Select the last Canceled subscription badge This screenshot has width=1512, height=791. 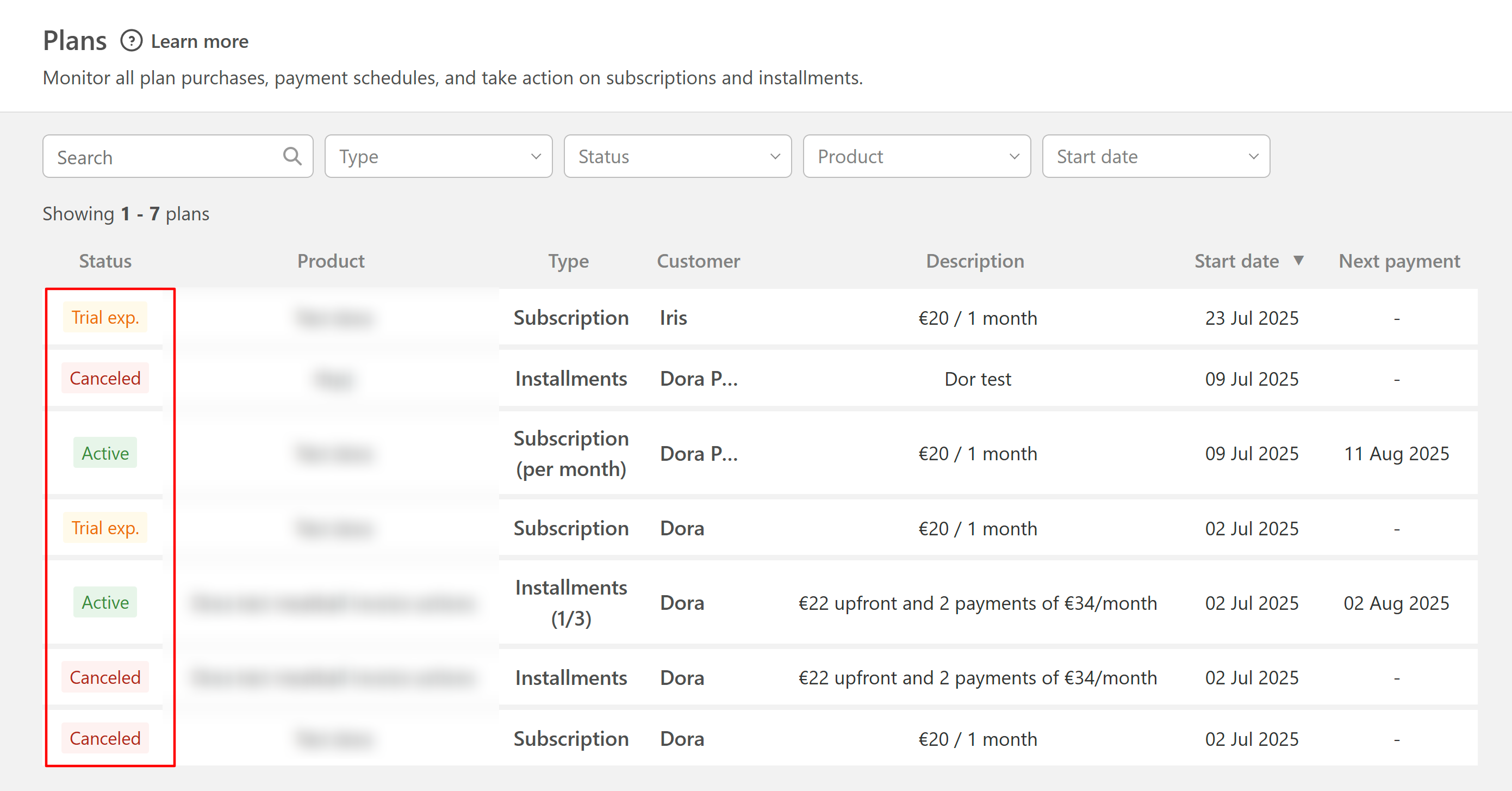105,739
